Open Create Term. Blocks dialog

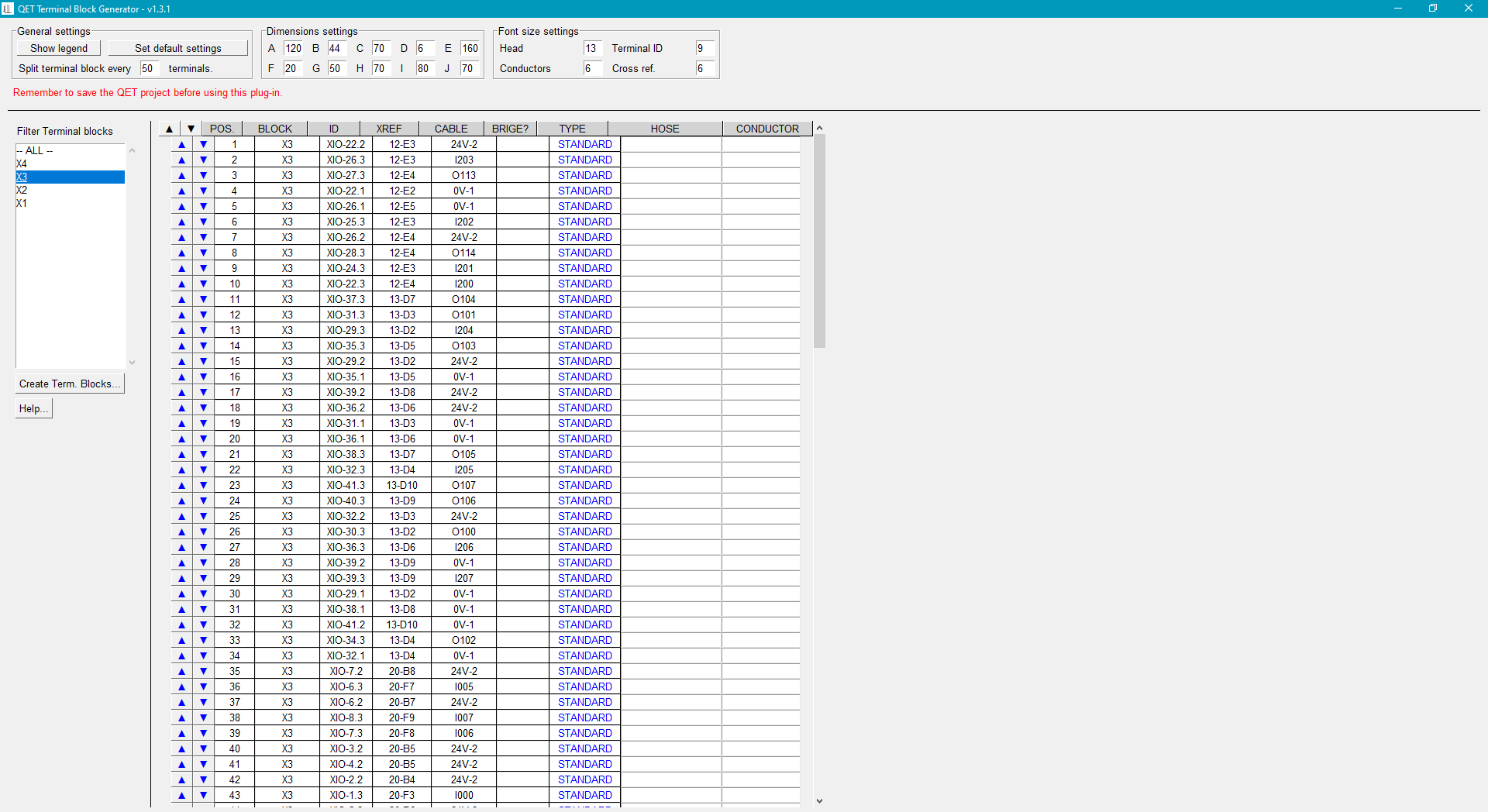pyautogui.click(x=70, y=384)
